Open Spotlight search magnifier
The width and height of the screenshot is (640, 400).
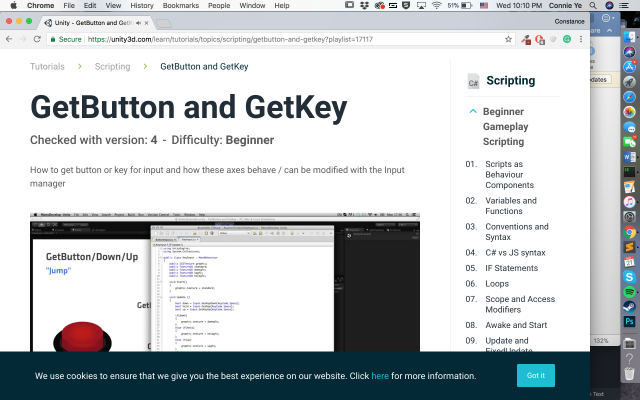(x=593, y=5)
